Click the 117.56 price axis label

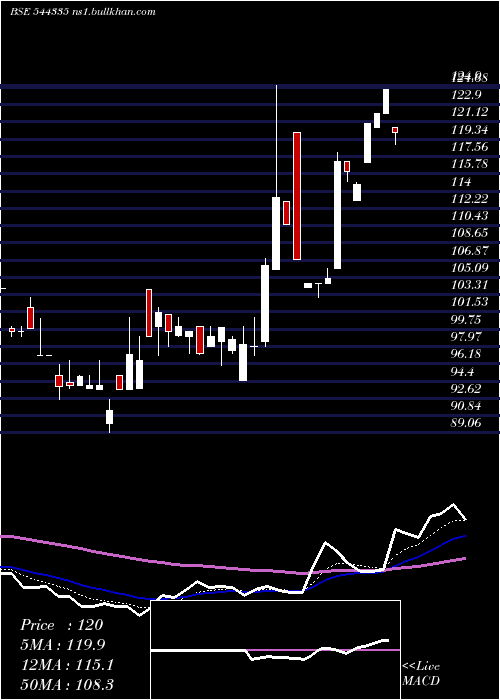coord(469,146)
